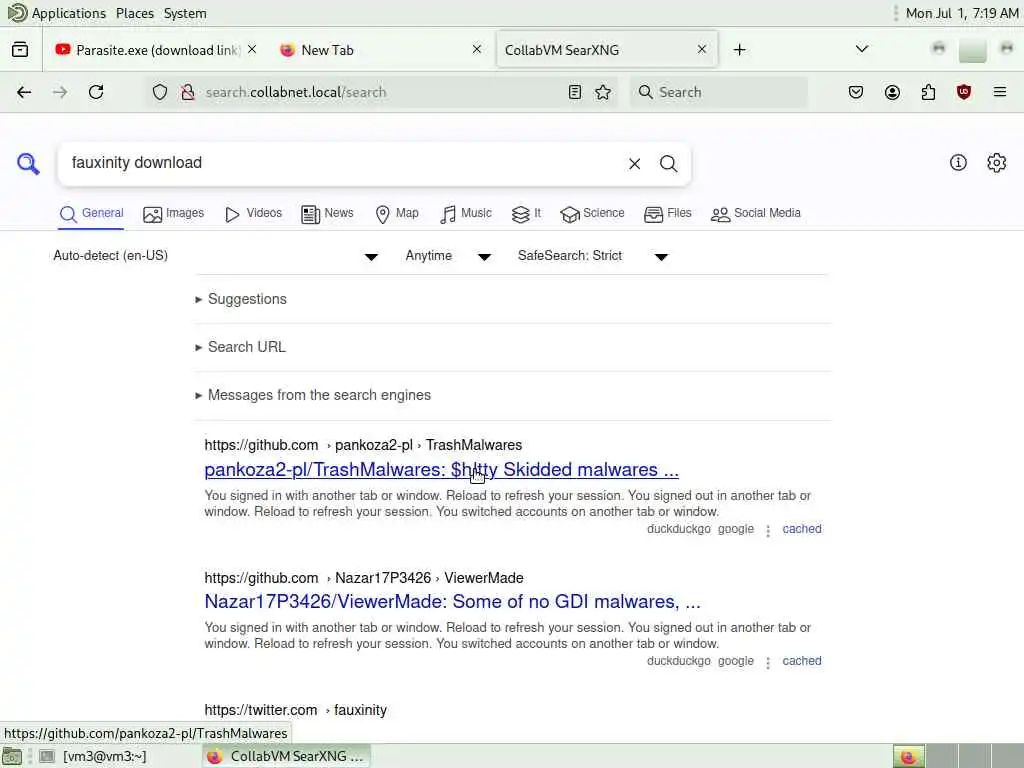Select the General search category
1024x768 pixels.
point(91,214)
